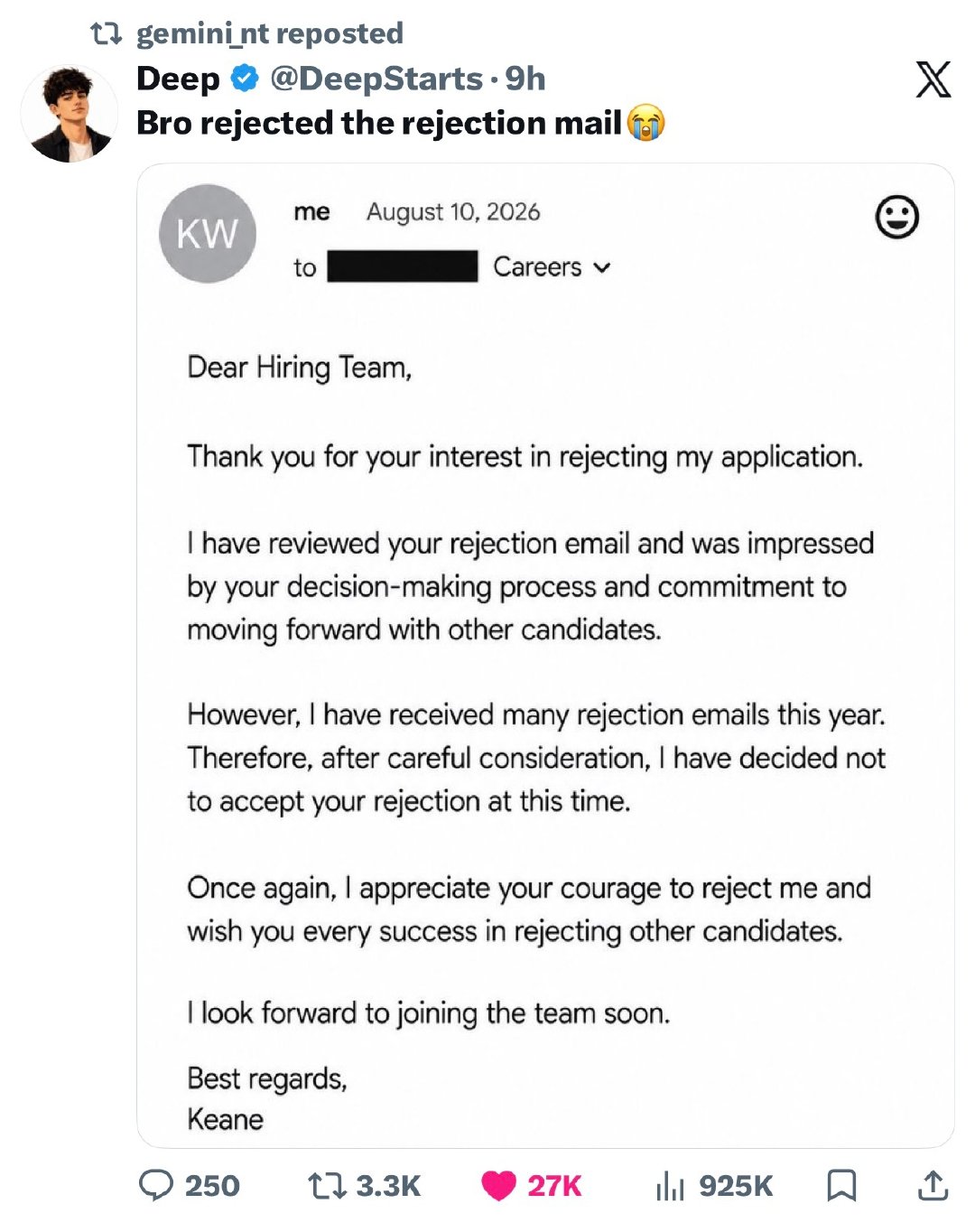The image size is (975, 1232).
Task: Click the emoji reaction smiley icon
Action: [x=897, y=217]
